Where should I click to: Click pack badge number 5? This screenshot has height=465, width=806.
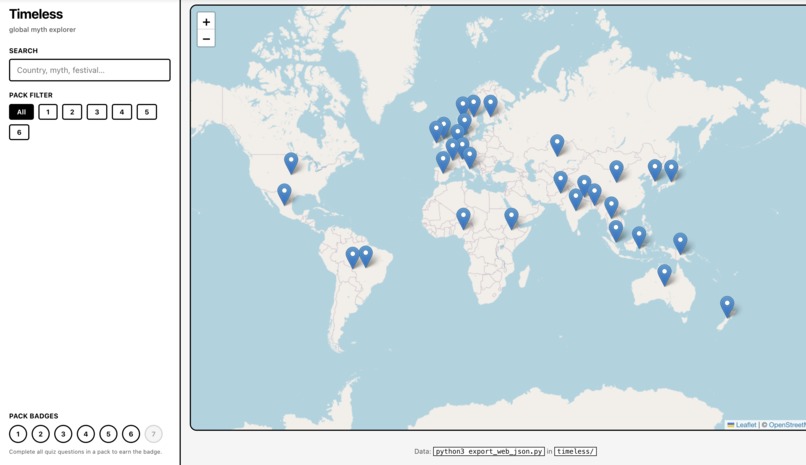(108, 434)
